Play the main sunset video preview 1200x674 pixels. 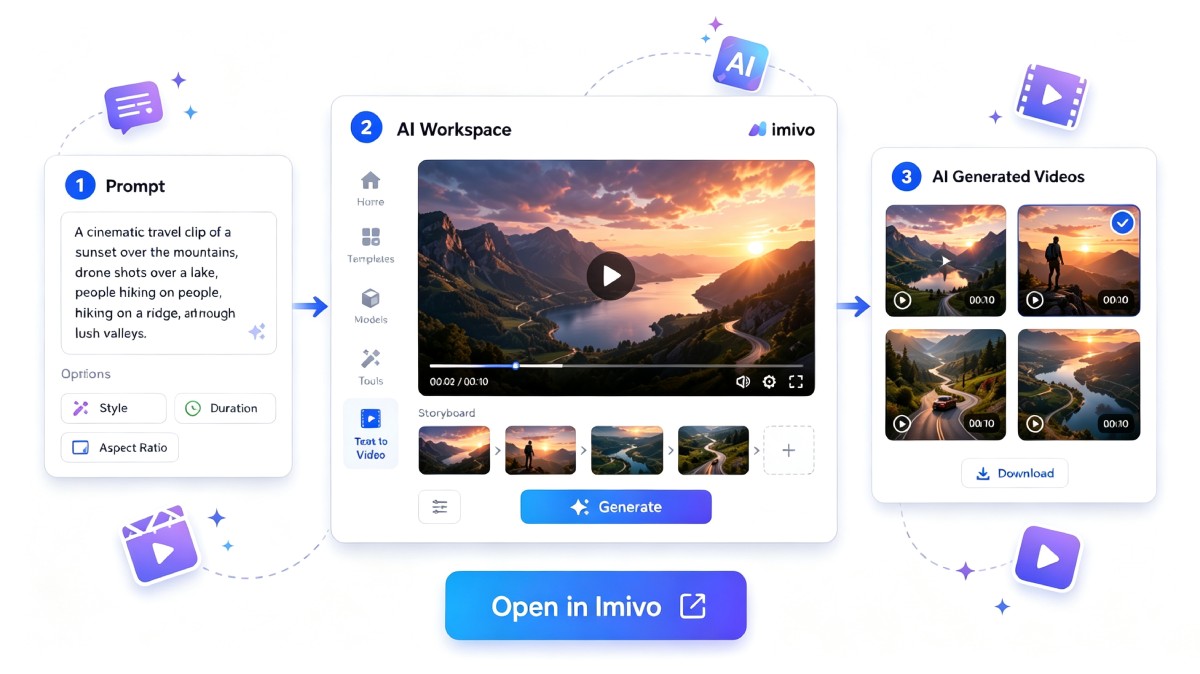coord(610,275)
